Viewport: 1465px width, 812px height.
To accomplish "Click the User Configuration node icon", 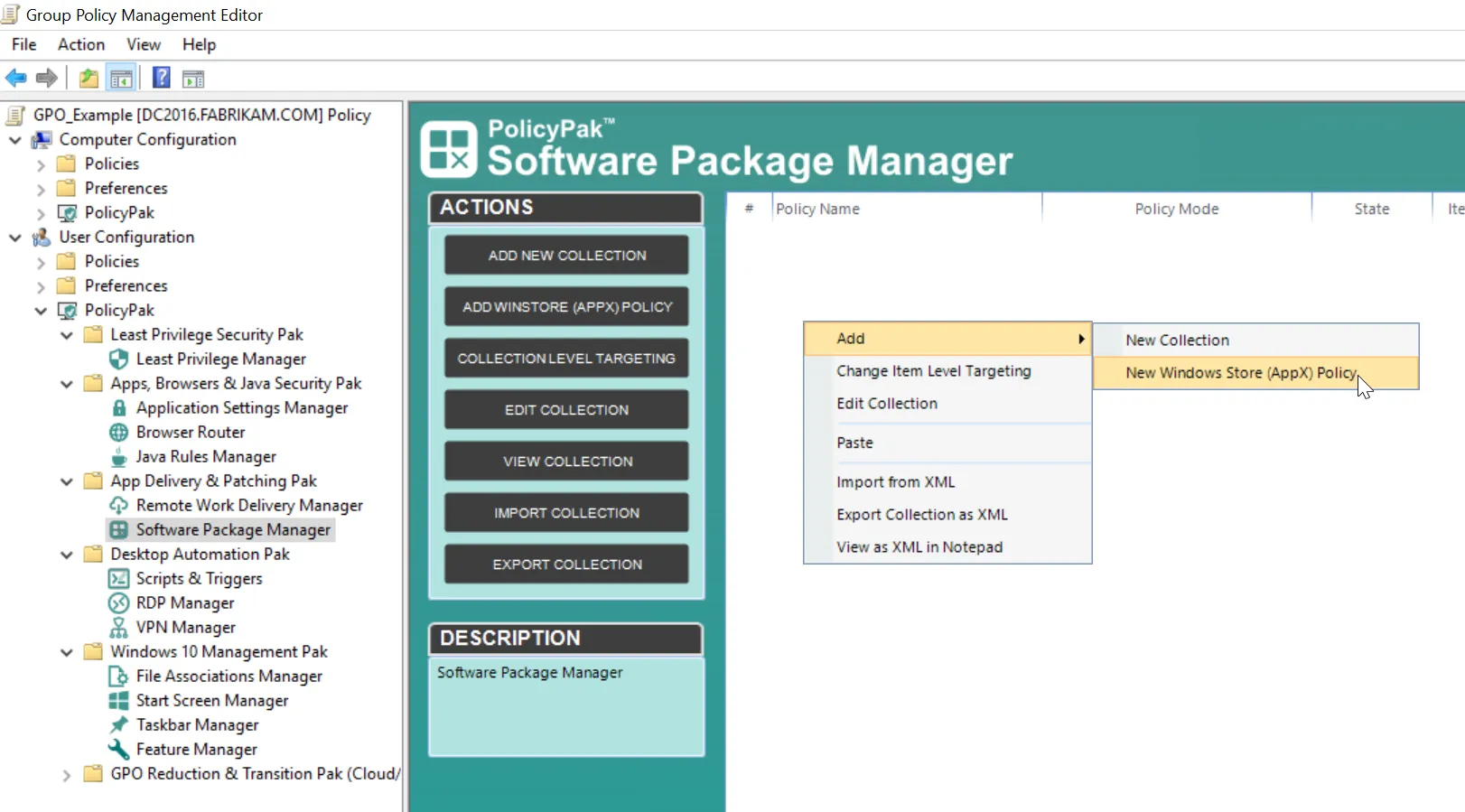I will (42, 238).
